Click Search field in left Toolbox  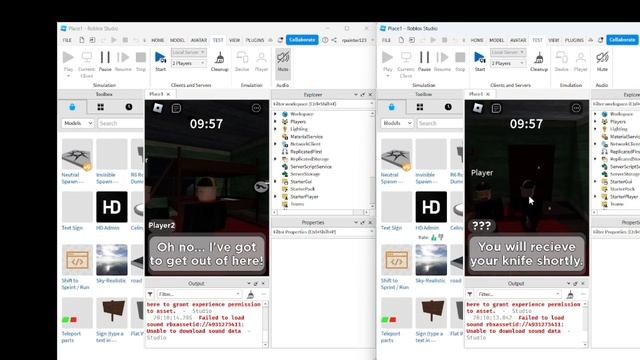(x=120, y=123)
